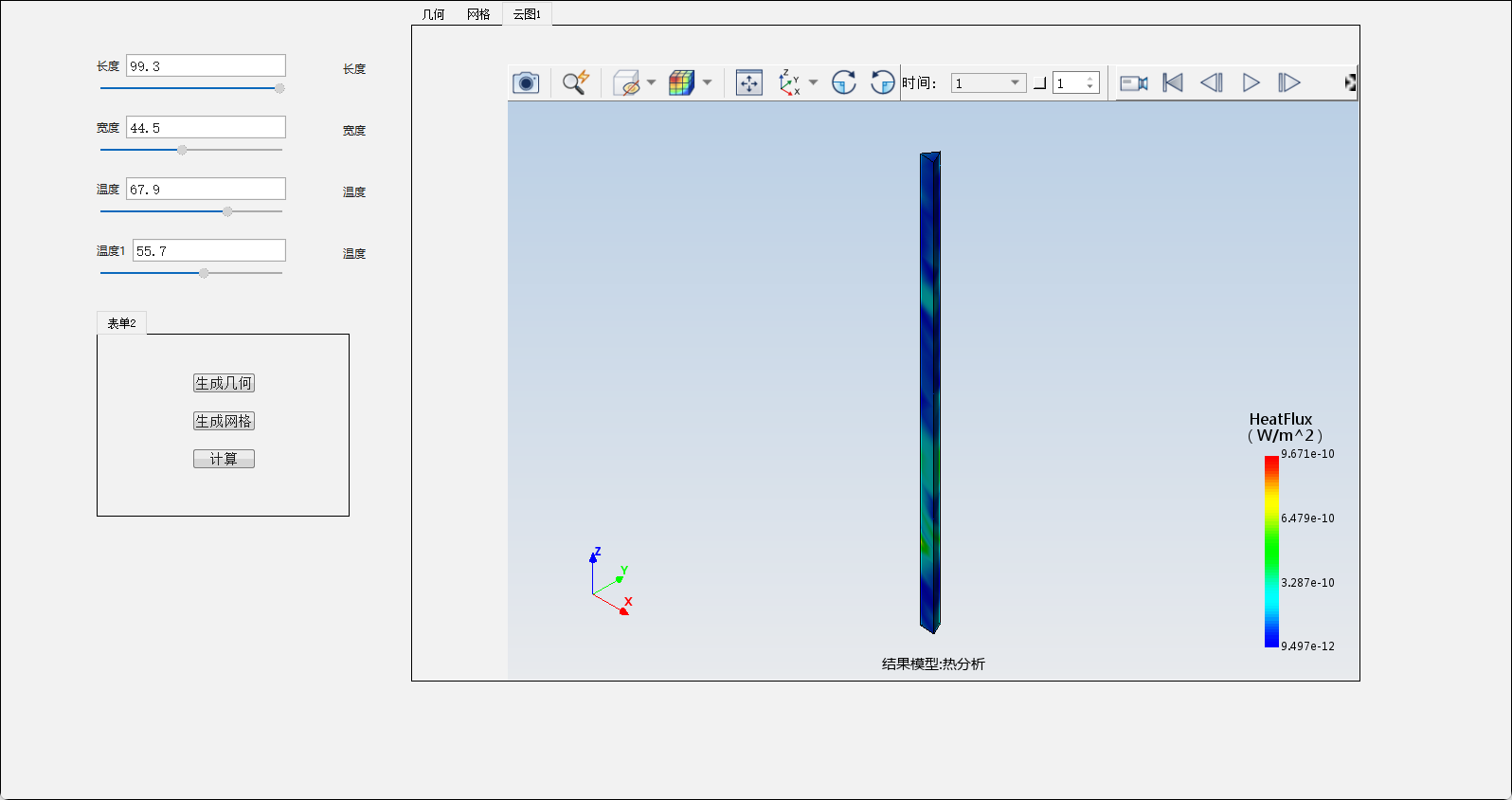Screen dimensions: 1512x800
Task: Click the 生成几何 button
Action: pos(224,383)
